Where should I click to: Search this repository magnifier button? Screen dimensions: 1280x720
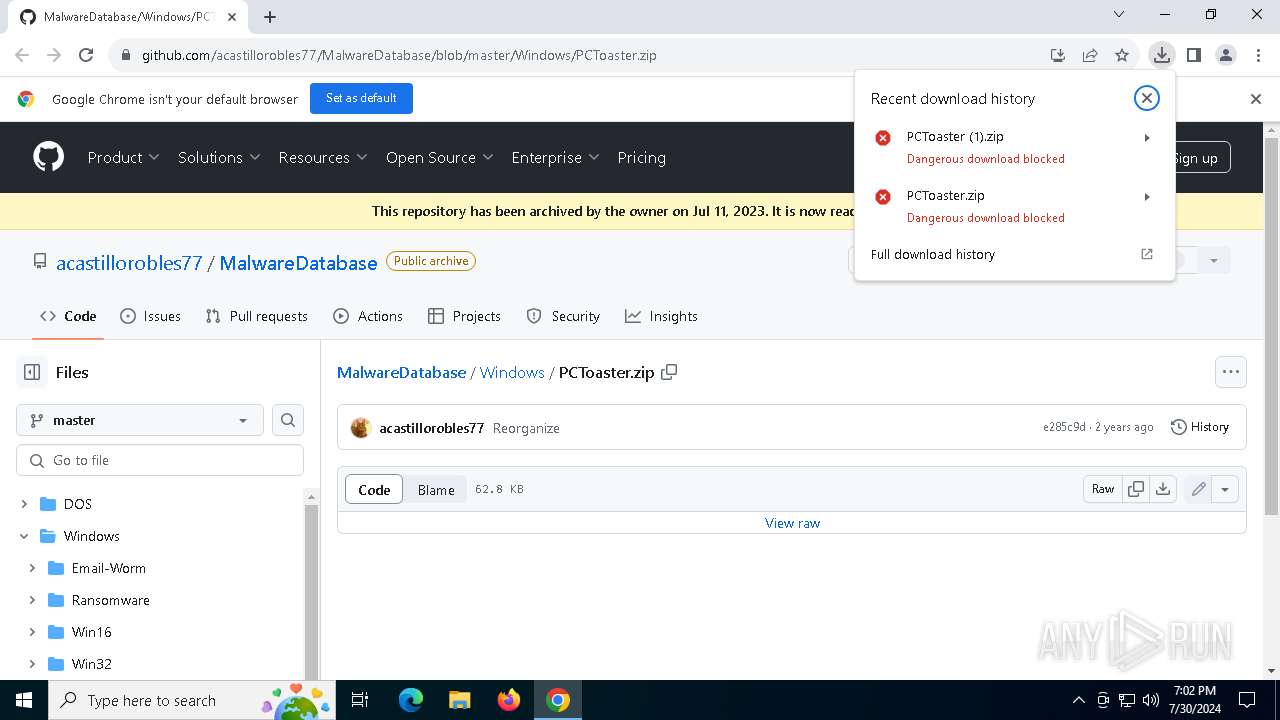click(288, 420)
